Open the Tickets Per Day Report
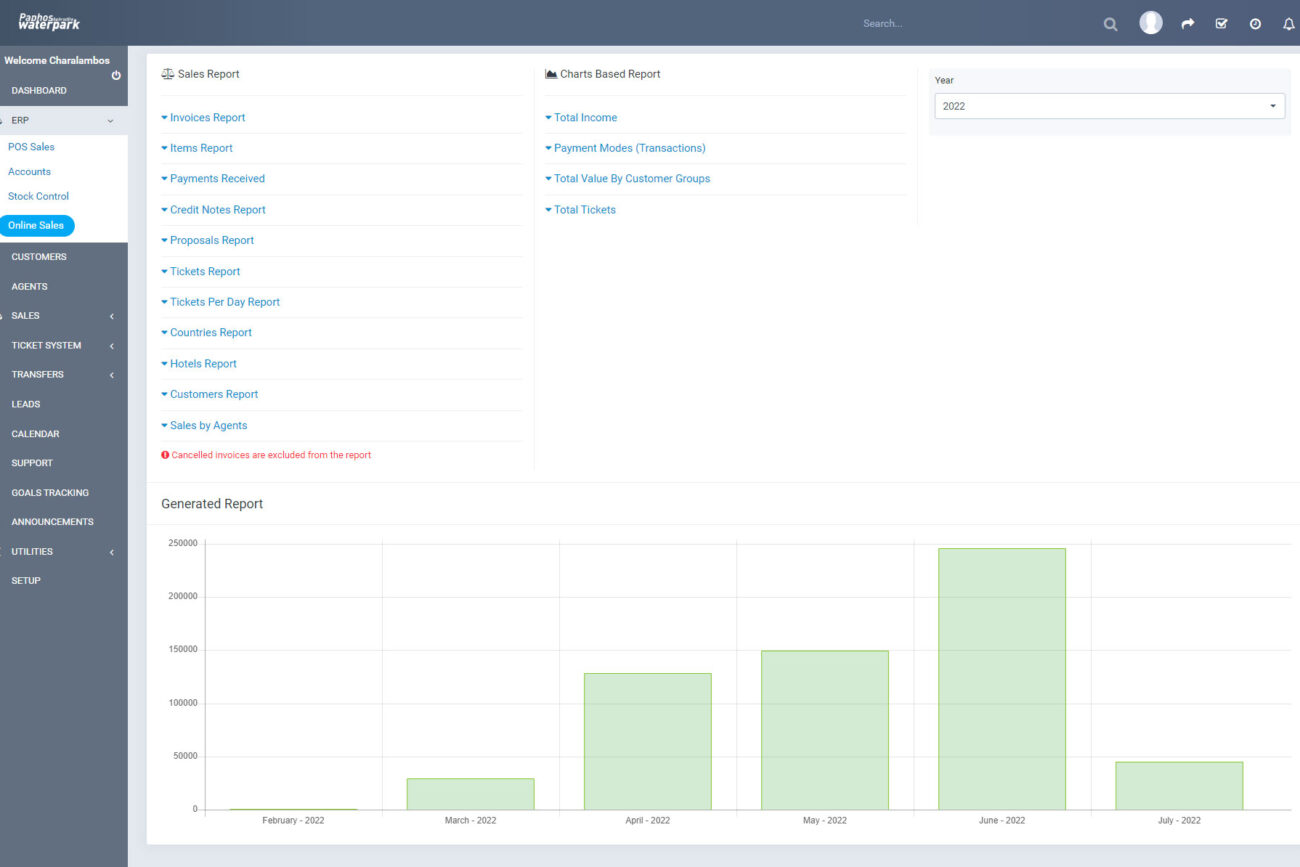The width and height of the screenshot is (1300, 867). 224,302
